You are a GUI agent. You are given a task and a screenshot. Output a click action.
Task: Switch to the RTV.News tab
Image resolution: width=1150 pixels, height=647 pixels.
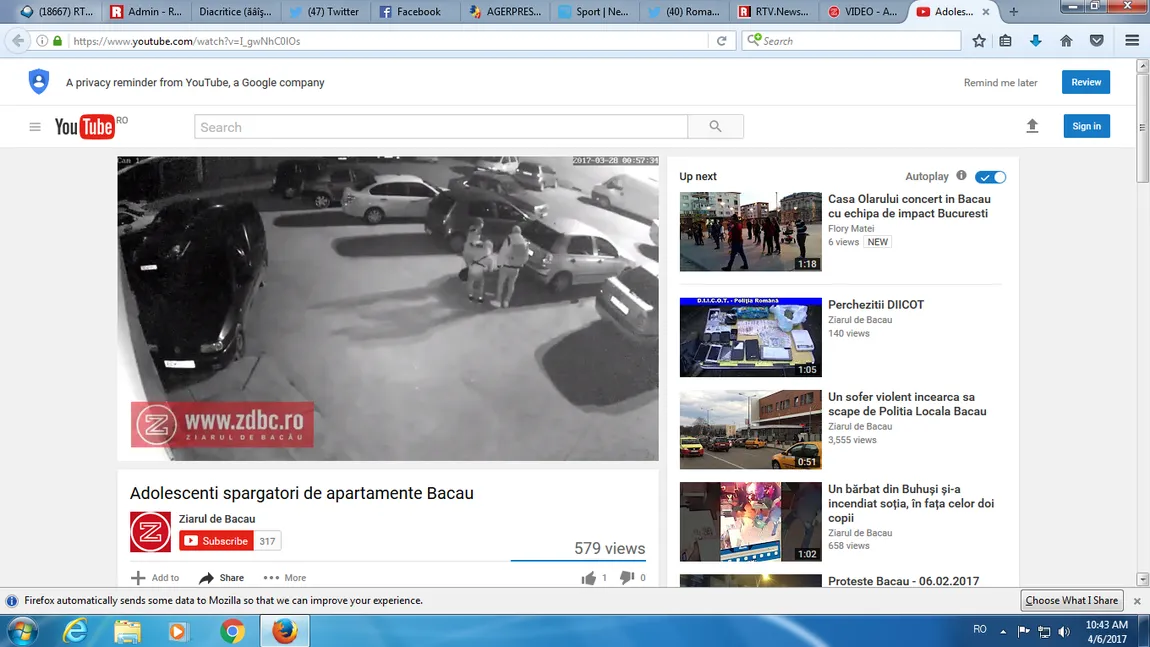[773, 12]
